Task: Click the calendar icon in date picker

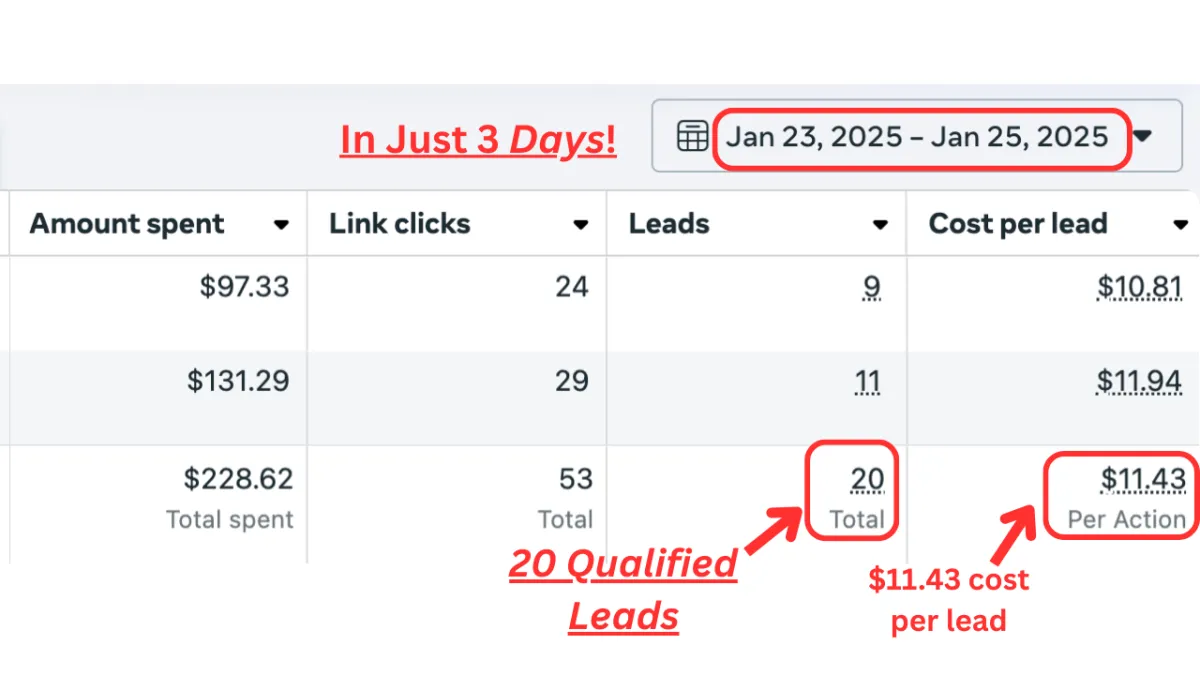Action: 692,136
